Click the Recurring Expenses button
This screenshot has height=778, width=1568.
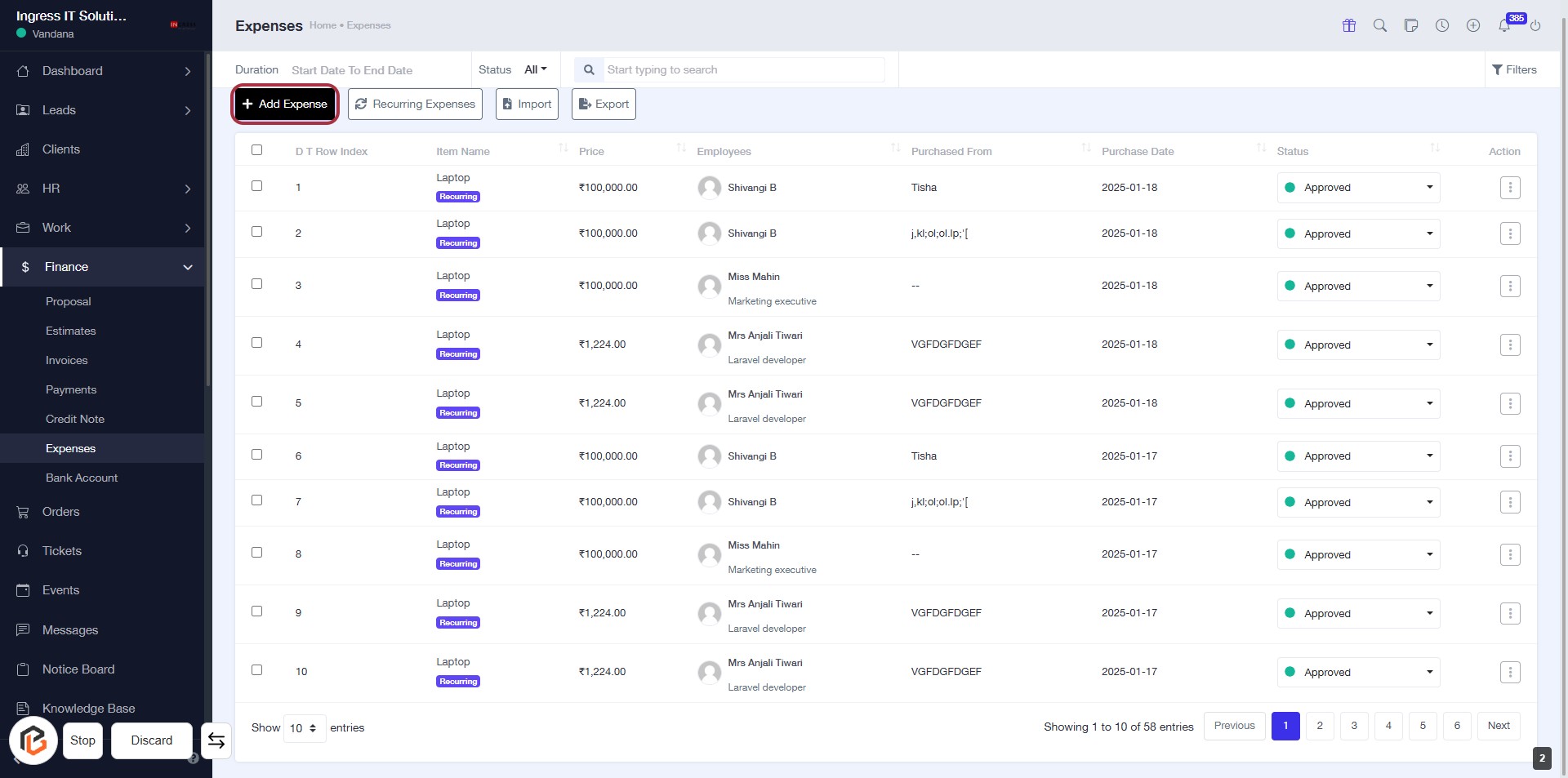click(x=415, y=104)
